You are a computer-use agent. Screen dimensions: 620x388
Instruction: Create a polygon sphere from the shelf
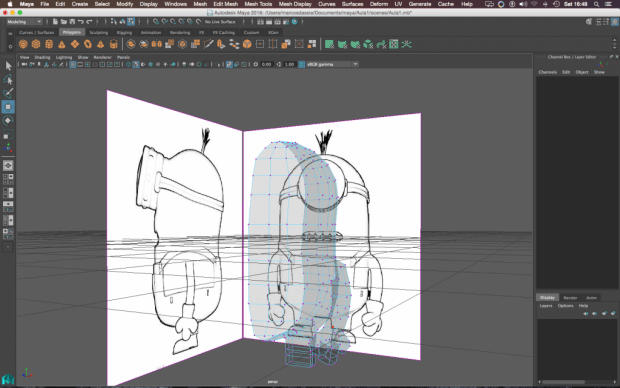(x=23, y=44)
